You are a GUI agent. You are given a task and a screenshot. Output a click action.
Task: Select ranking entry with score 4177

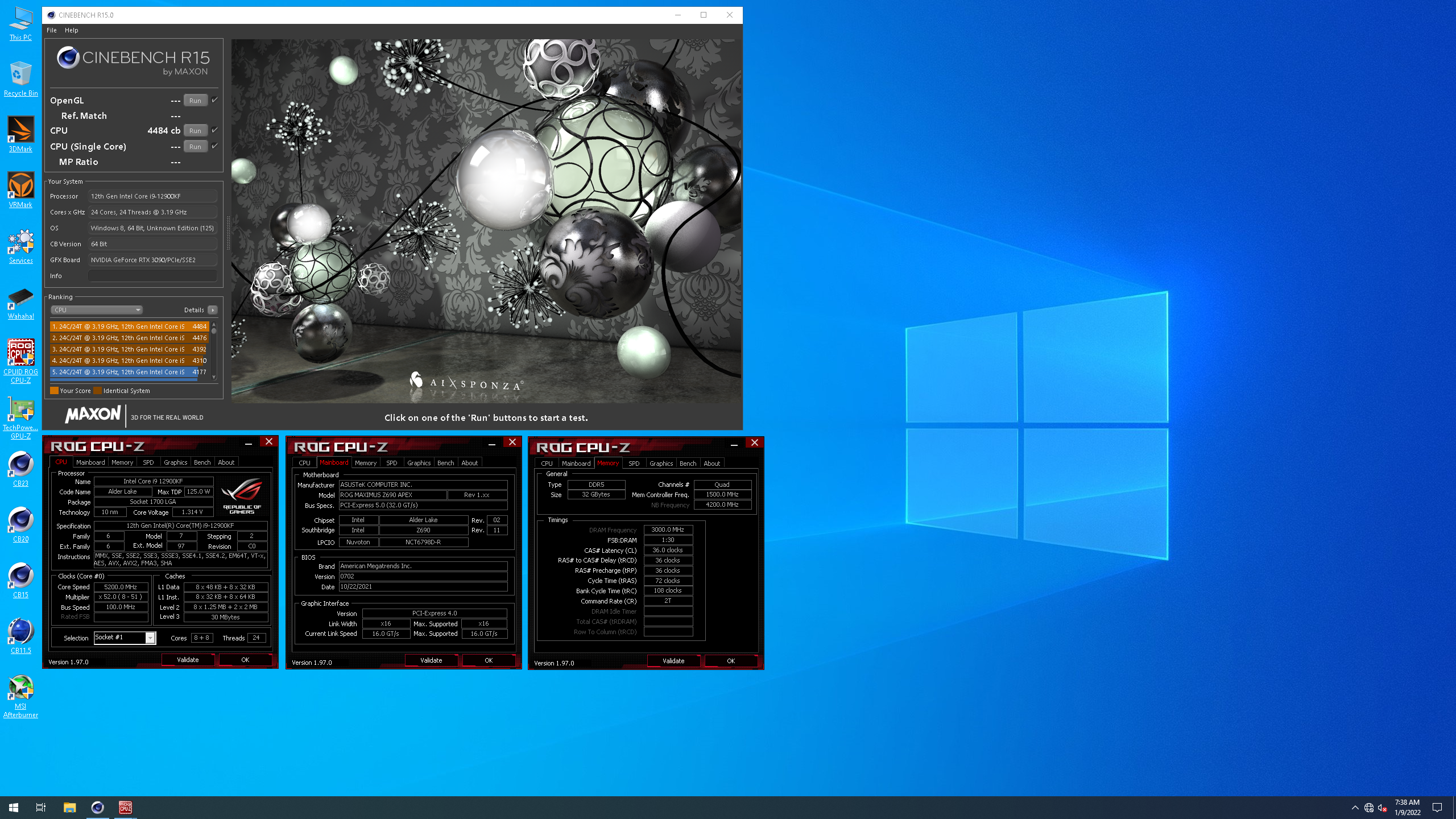click(129, 372)
